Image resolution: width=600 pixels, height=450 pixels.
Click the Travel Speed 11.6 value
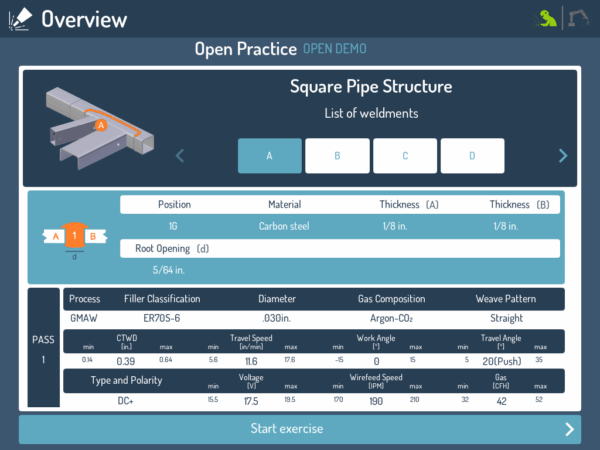click(251, 360)
